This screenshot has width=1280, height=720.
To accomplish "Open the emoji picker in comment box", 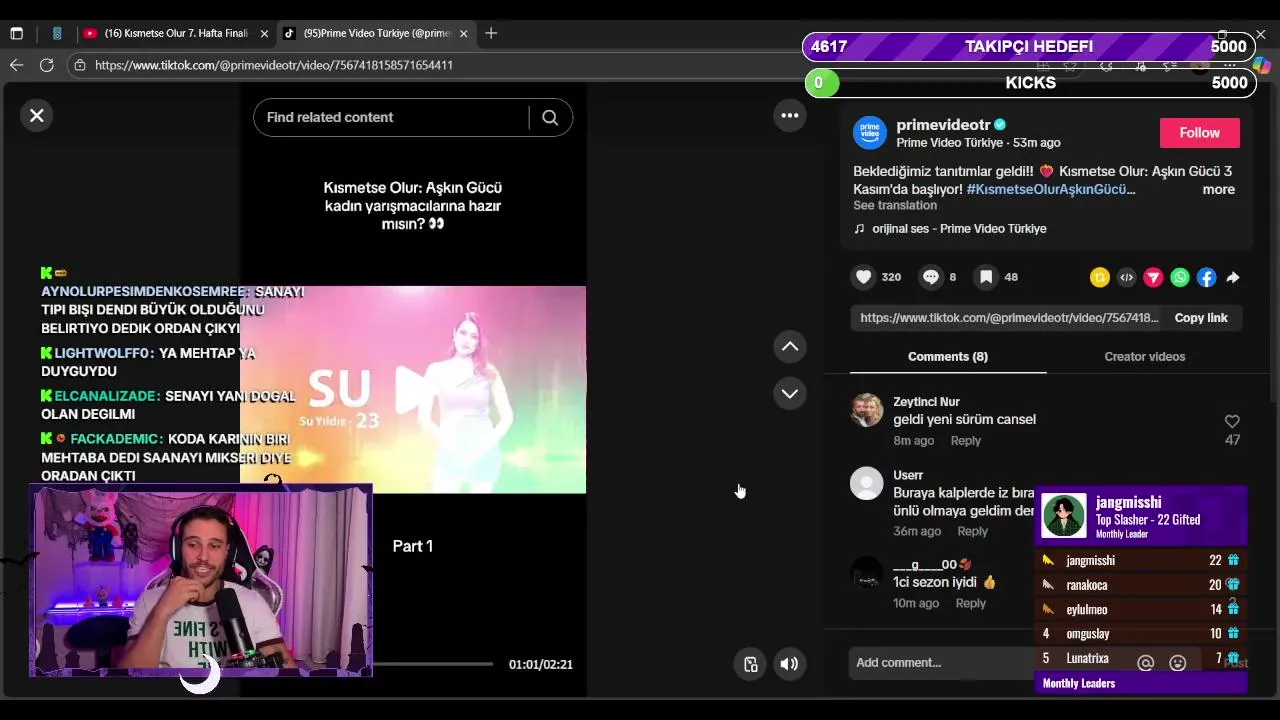I will click(x=1178, y=663).
